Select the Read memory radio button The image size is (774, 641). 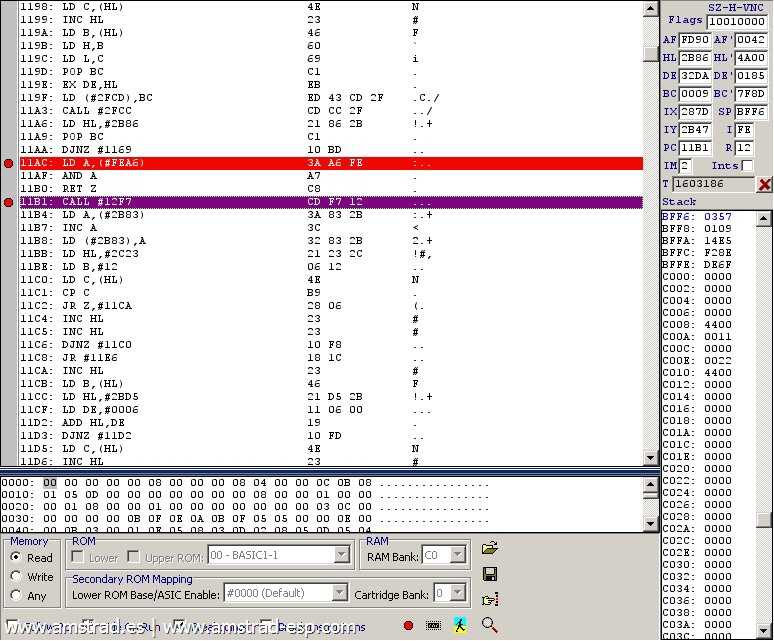pyautogui.click(x=16, y=558)
